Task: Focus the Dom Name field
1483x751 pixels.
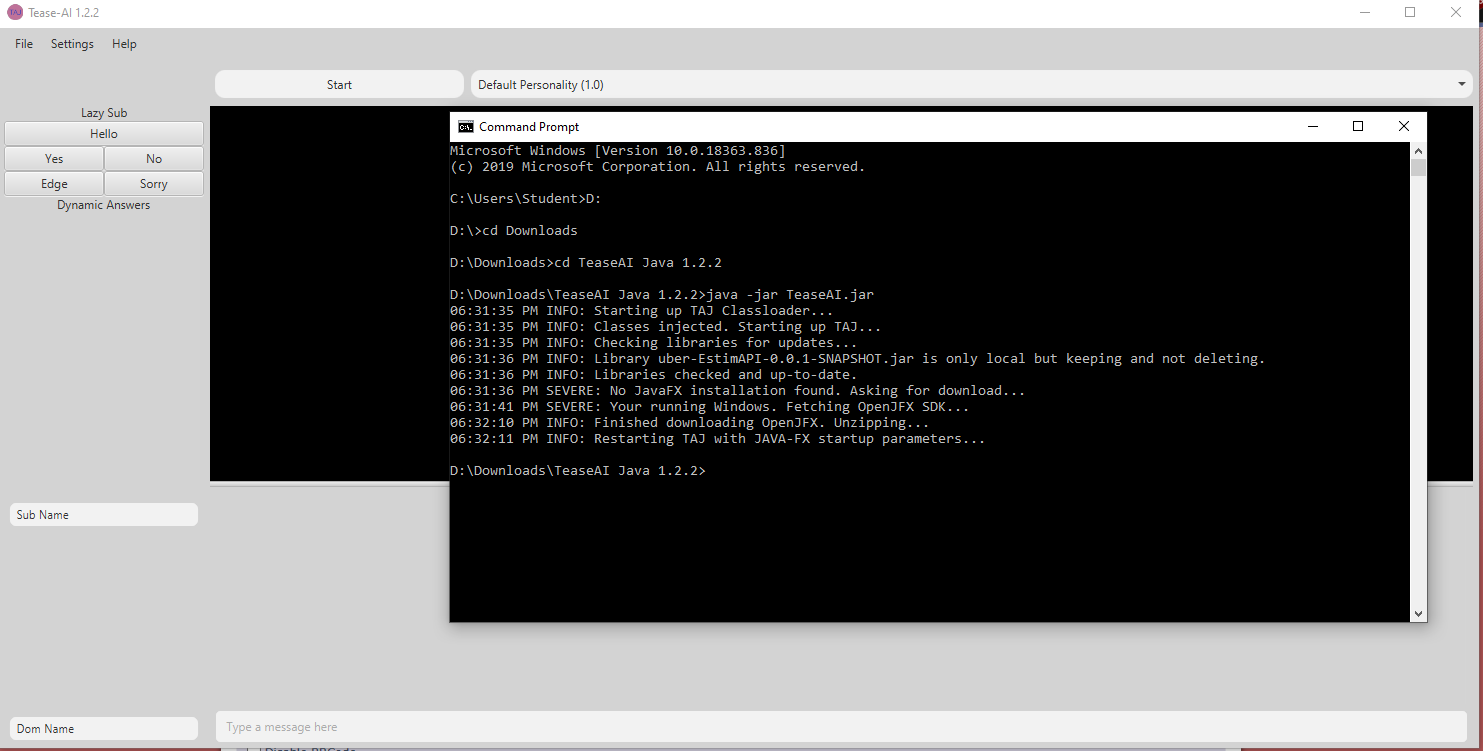Action: 104,729
